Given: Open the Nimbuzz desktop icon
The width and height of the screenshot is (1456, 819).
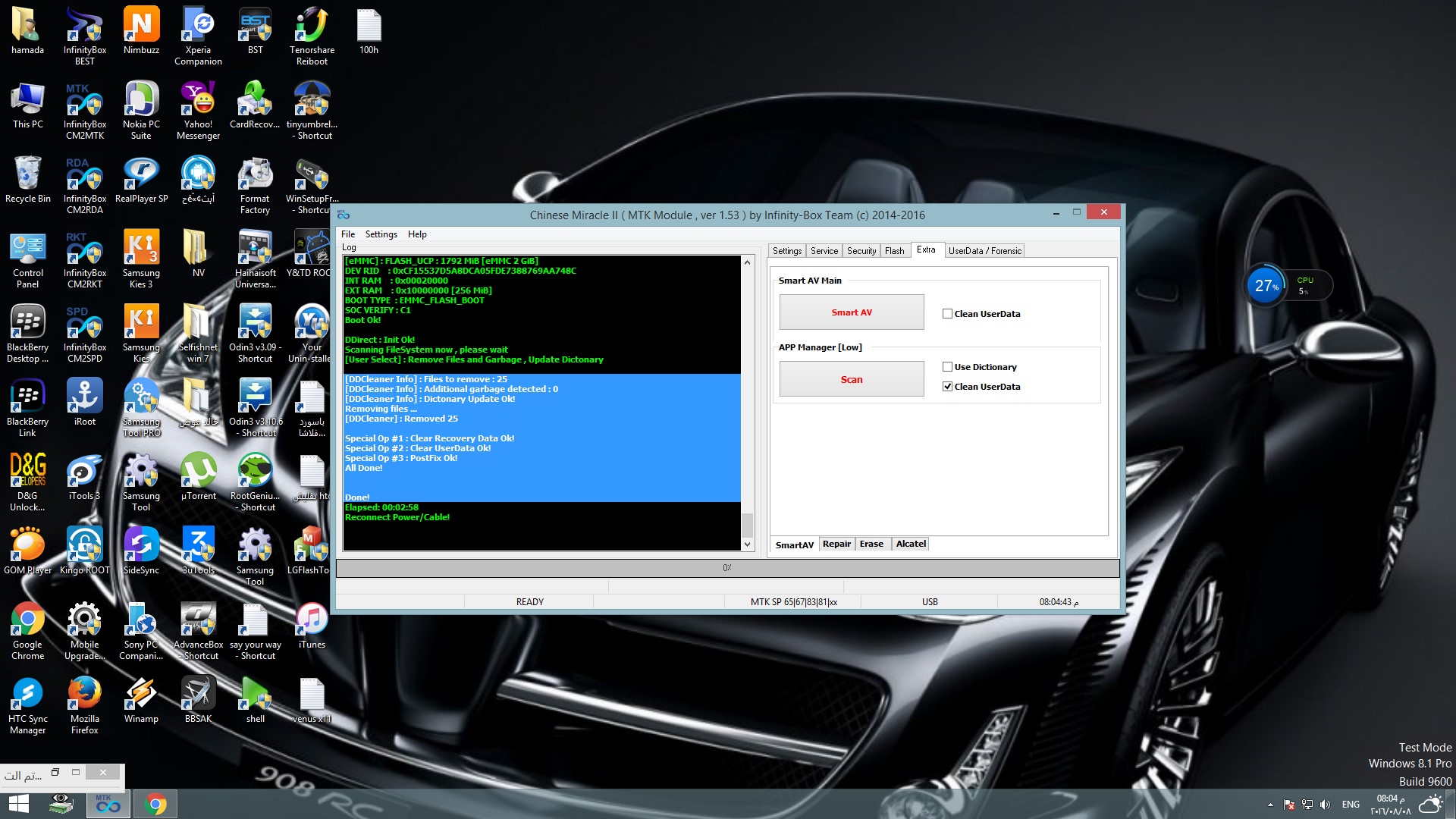Looking at the screenshot, I should pos(142,30).
